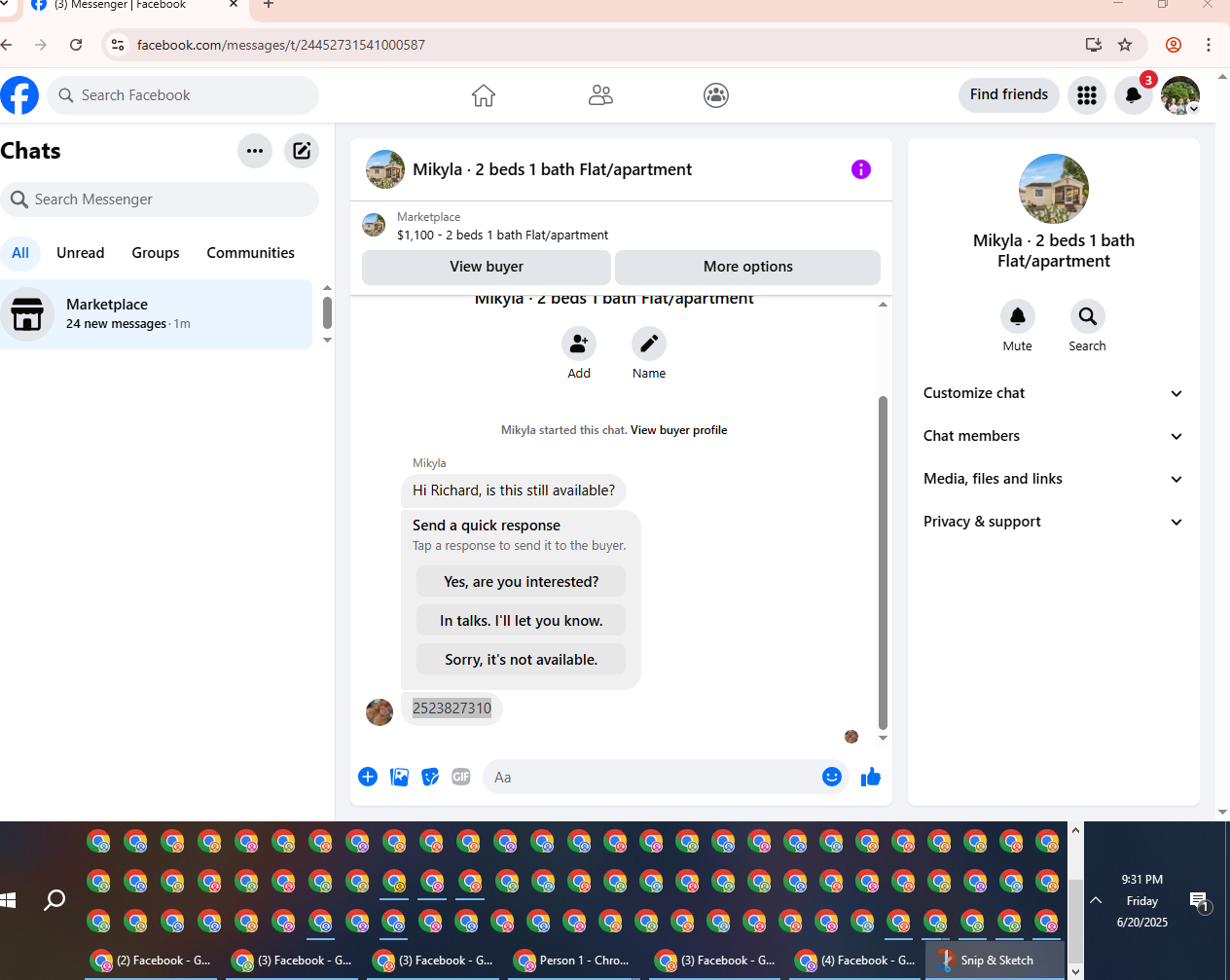The height and width of the screenshot is (980, 1230).
Task: Expand Customize chat section
Action: 1054,393
